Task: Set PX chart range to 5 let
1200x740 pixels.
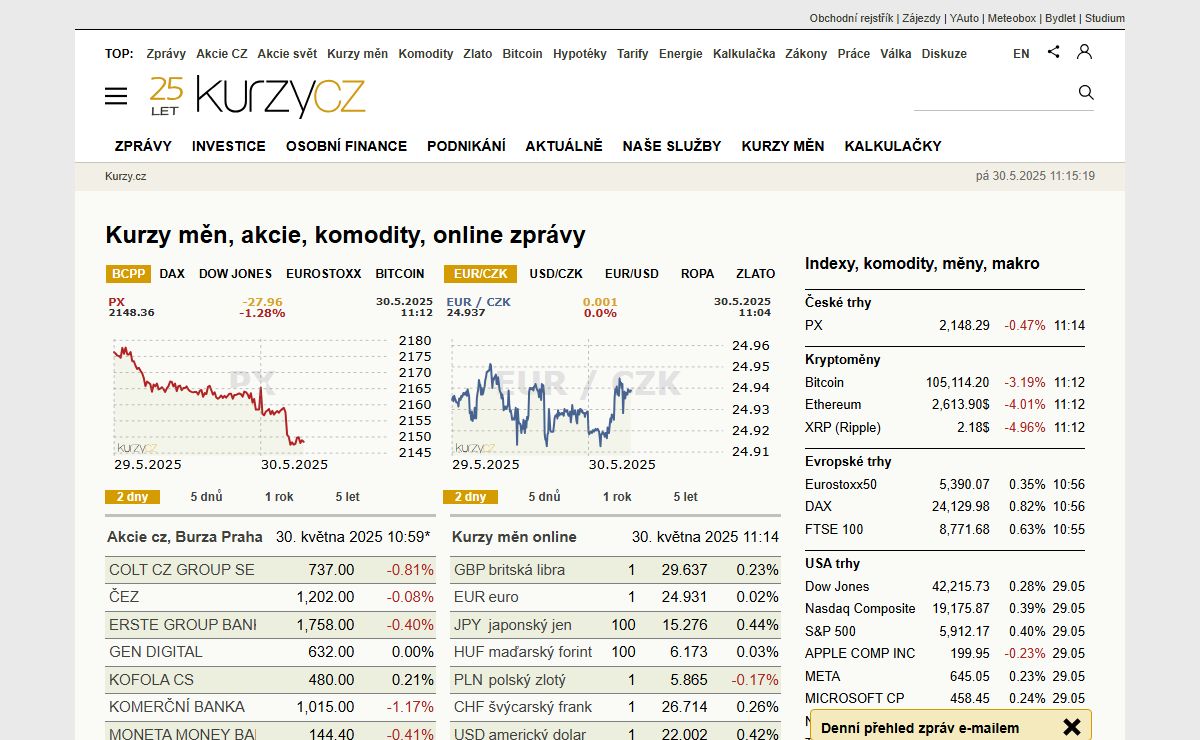Action: coord(348,497)
